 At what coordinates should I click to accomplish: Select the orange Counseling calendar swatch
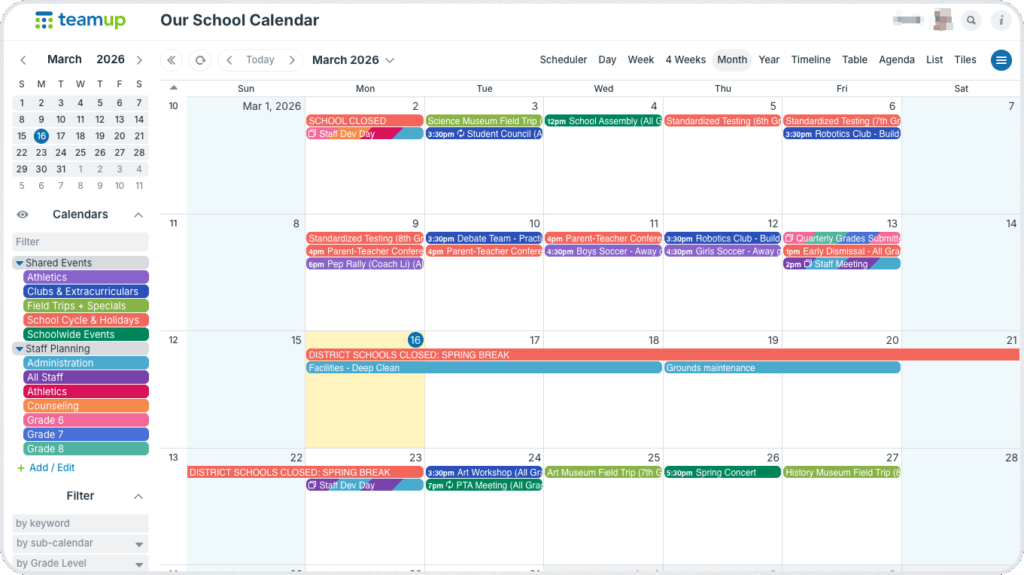[86, 406]
